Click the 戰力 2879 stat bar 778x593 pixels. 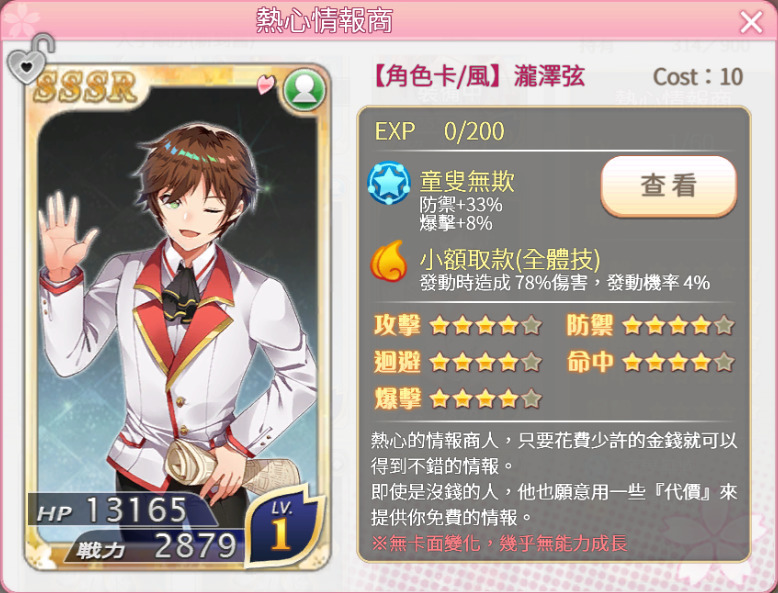click(156, 546)
